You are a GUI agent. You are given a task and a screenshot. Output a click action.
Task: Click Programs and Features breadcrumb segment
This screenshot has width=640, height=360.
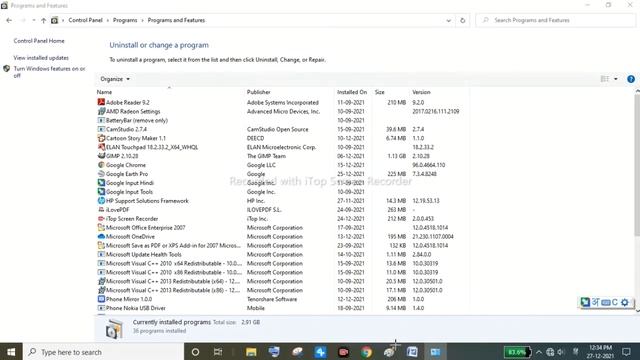pyautogui.click(x=176, y=20)
